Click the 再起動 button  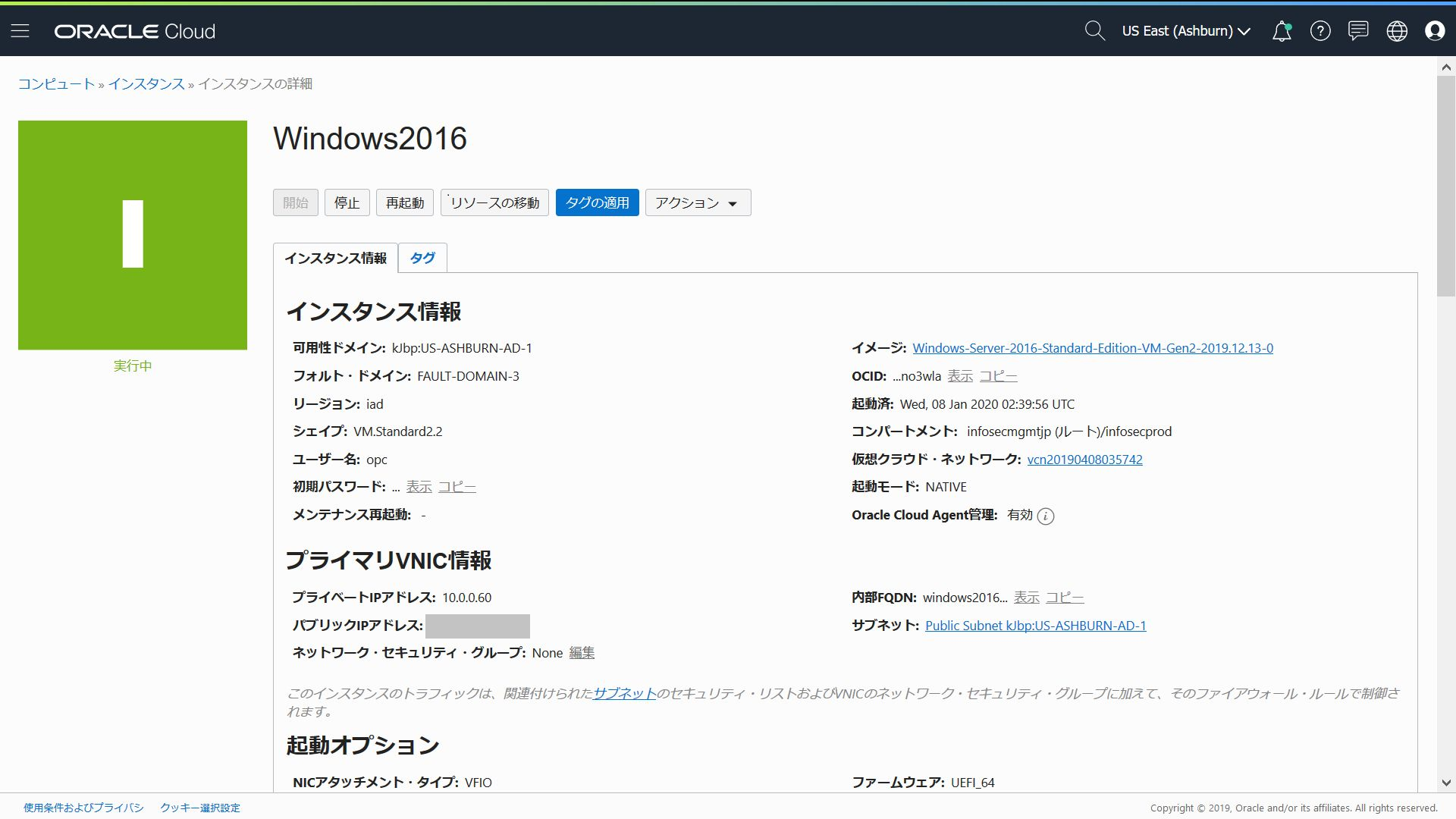[405, 202]
